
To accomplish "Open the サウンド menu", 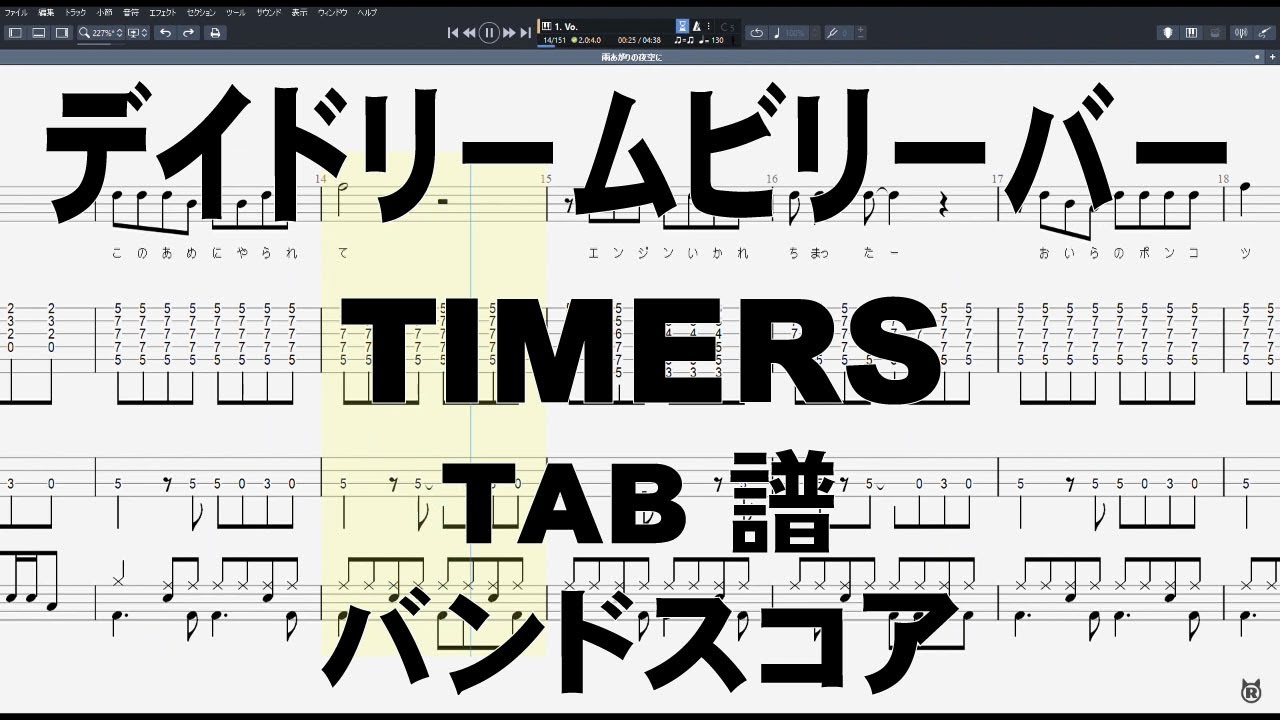I will click(269, 12).
